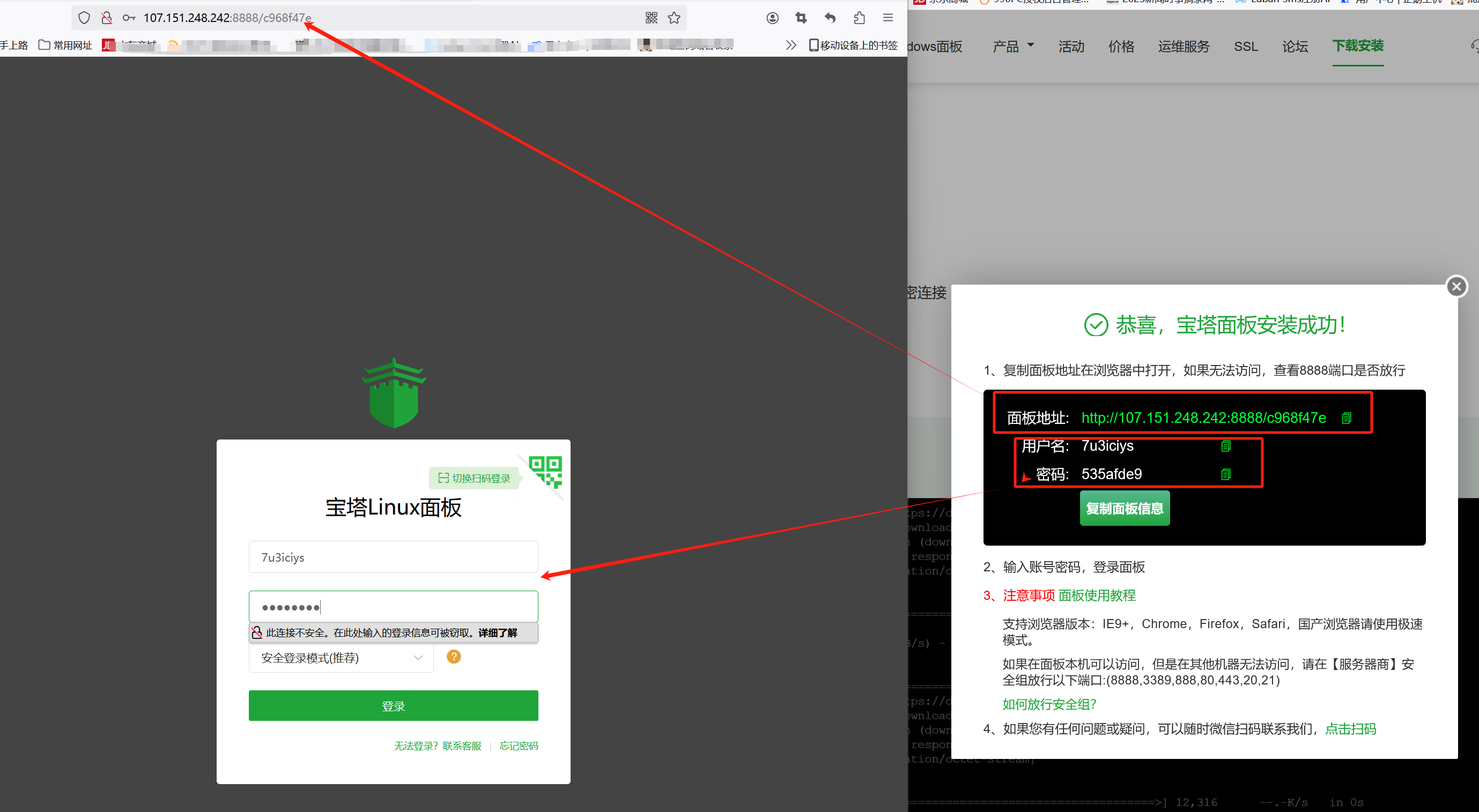
Task: Open the mobile device bookmarks folder
Action: (x=853, y=45)
